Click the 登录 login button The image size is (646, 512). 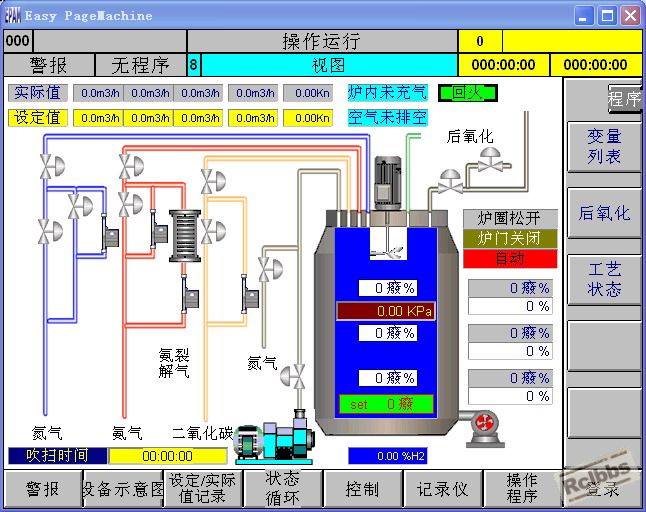coord(602,489)
